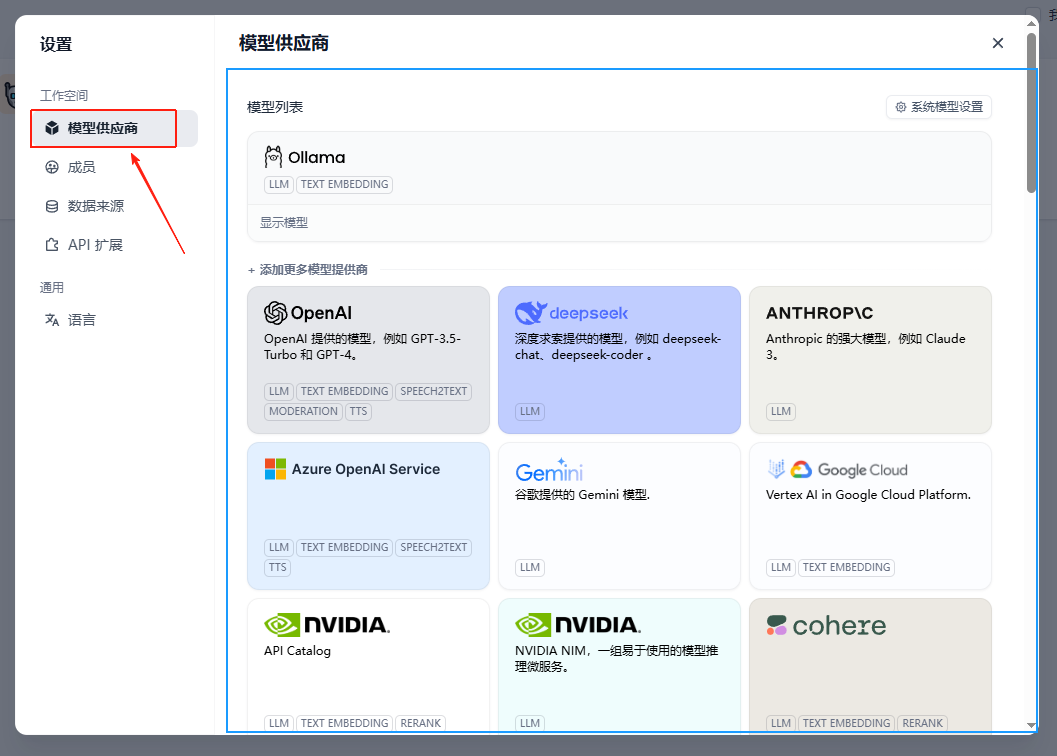
Task: Go to the API 扩展 section
Action: pos(95,245)
